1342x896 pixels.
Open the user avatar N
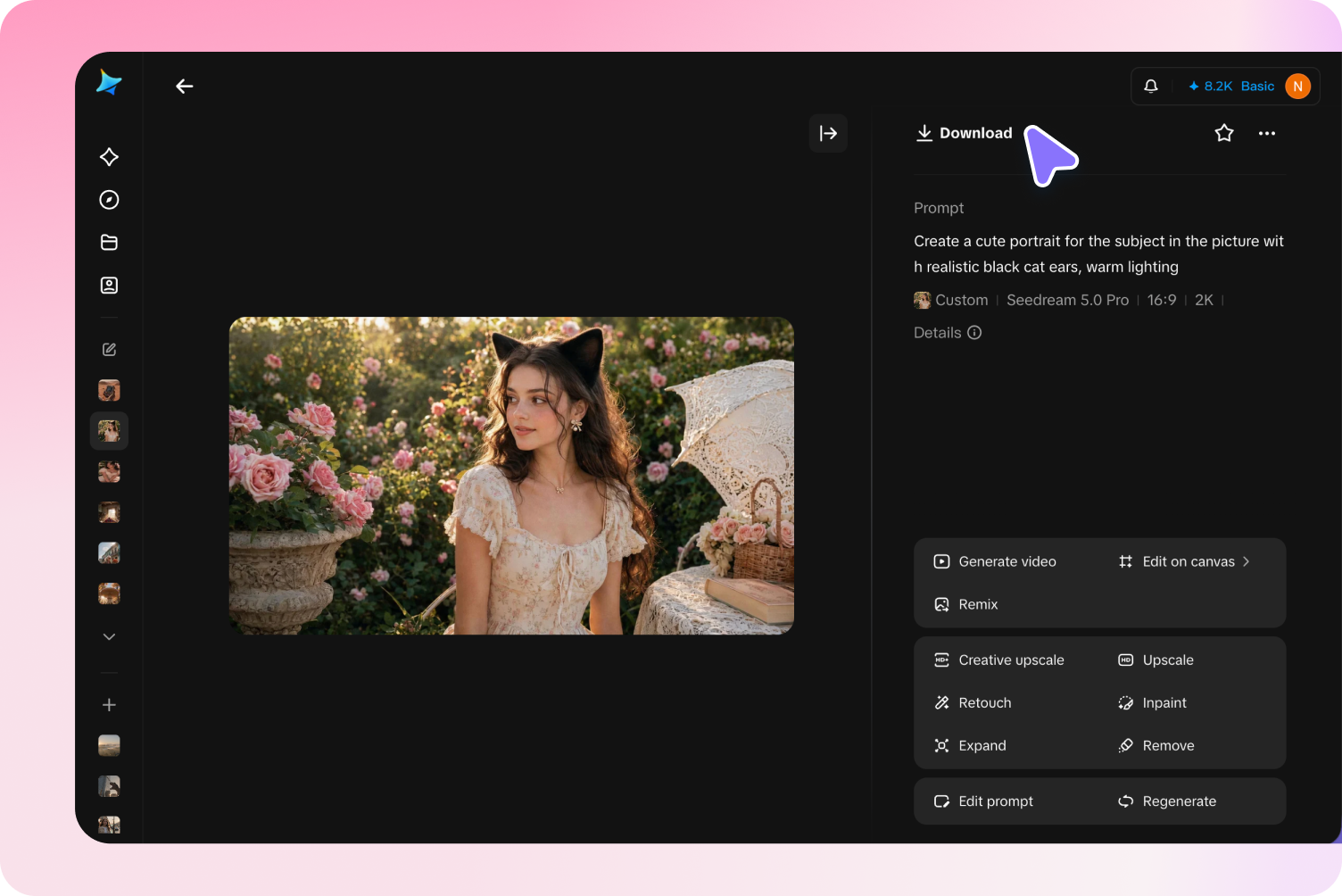click(1297, 87)
